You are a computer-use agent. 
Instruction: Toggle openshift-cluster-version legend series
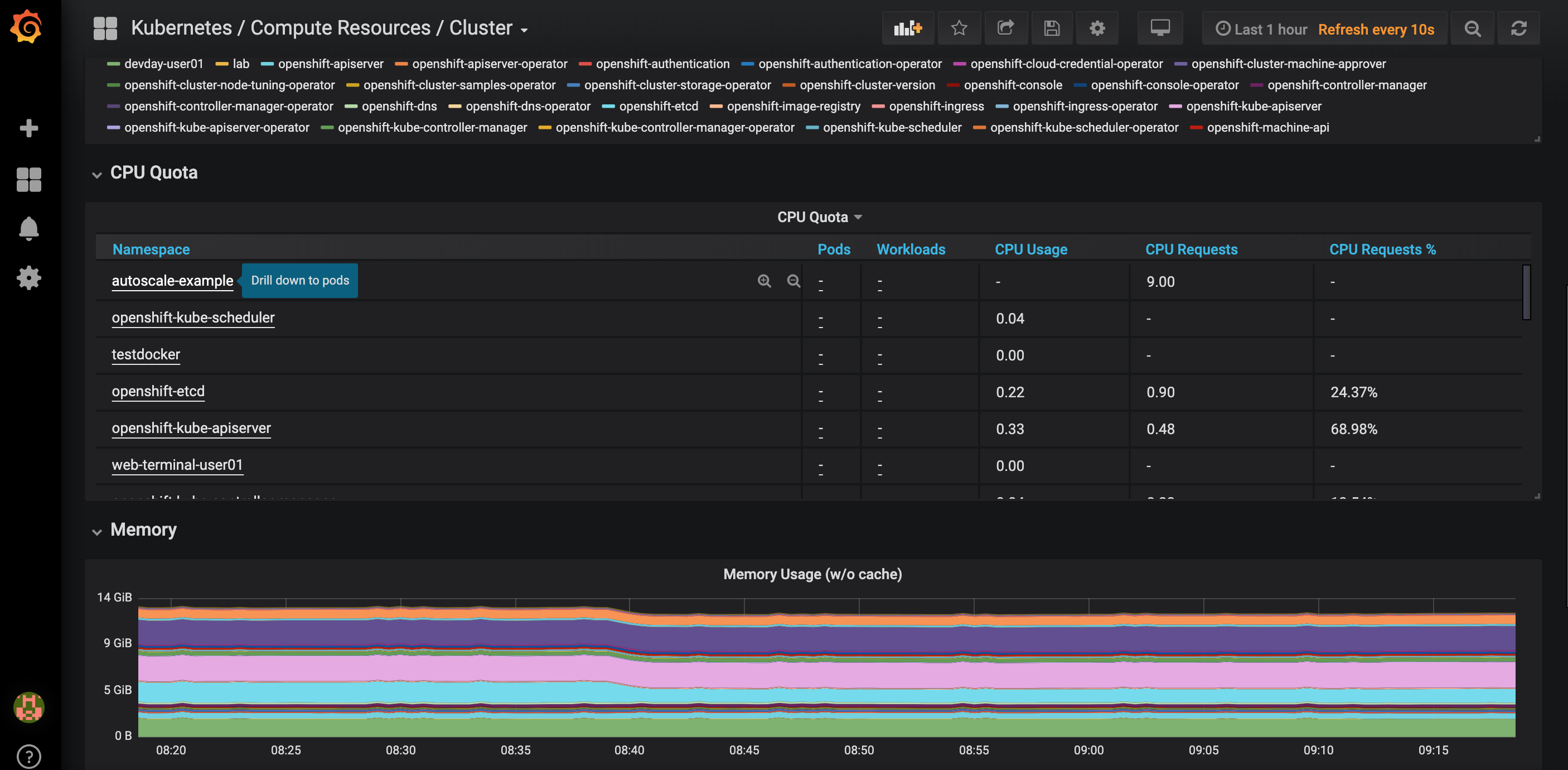(867, 85)
